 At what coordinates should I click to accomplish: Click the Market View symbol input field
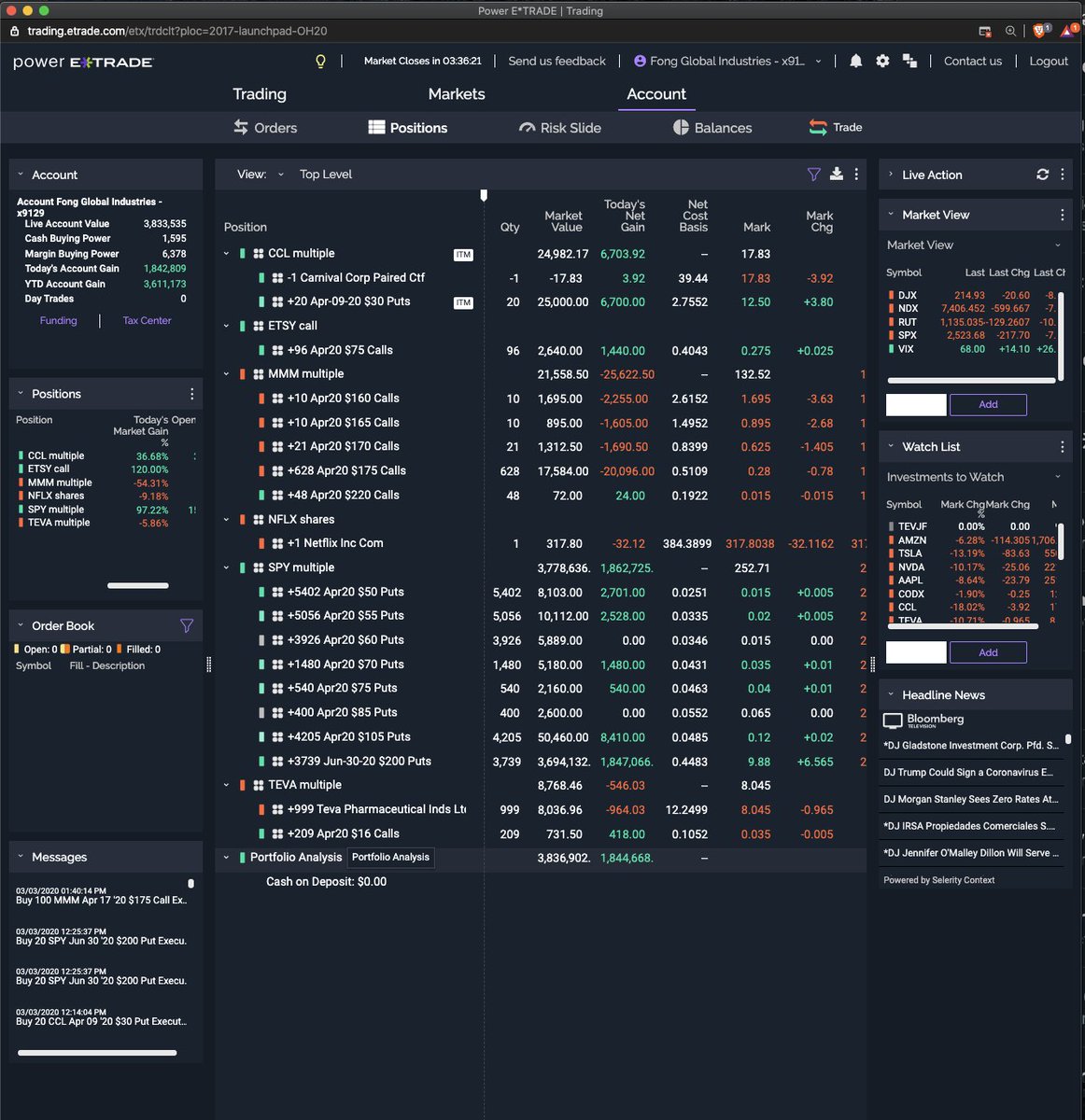coord(916,405)
